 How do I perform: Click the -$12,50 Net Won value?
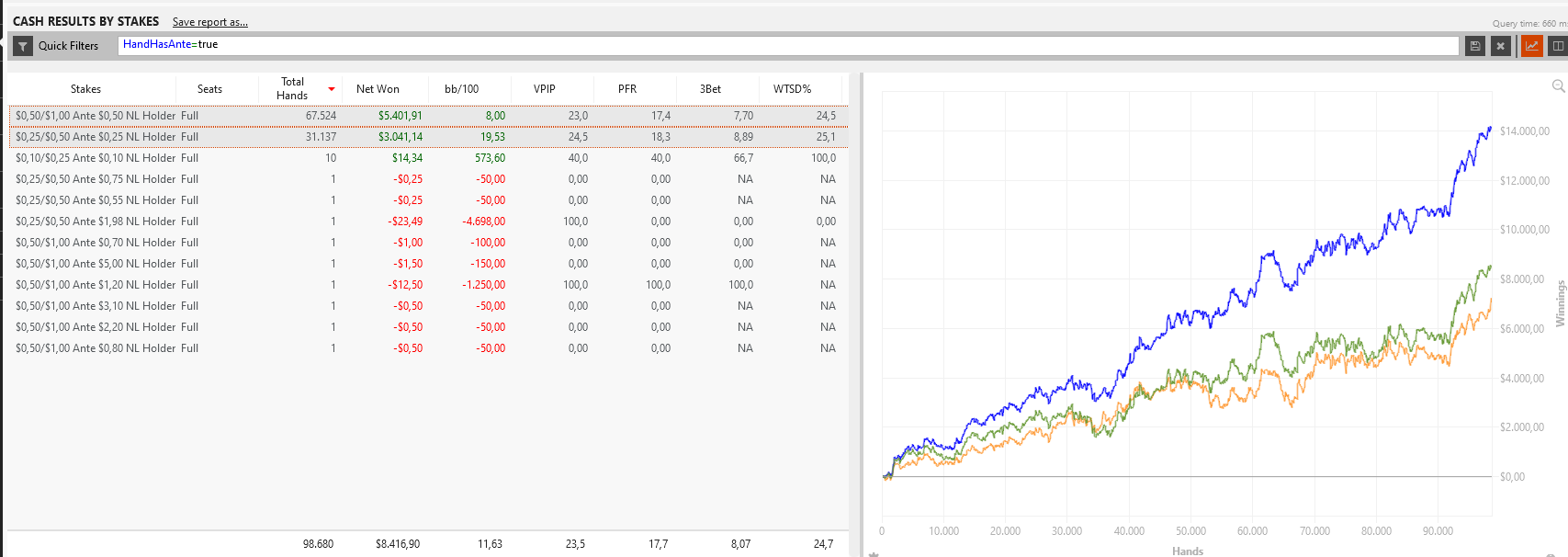coord(405,285)
